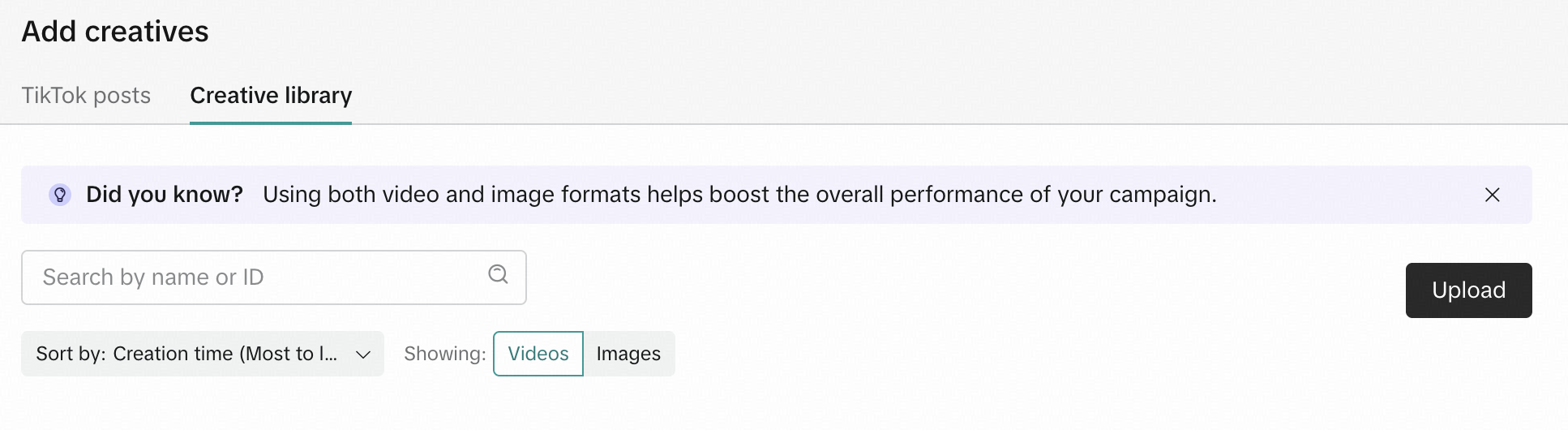Select the Creative library tab
Screen dimensions: 1568x430
click(271, 96)
